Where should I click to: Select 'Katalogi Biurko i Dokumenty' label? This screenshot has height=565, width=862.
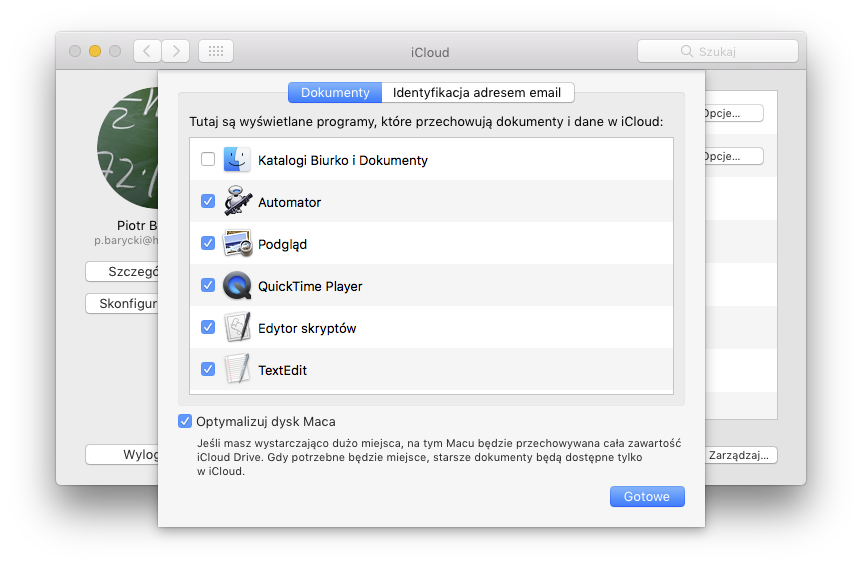pos(342,160)
